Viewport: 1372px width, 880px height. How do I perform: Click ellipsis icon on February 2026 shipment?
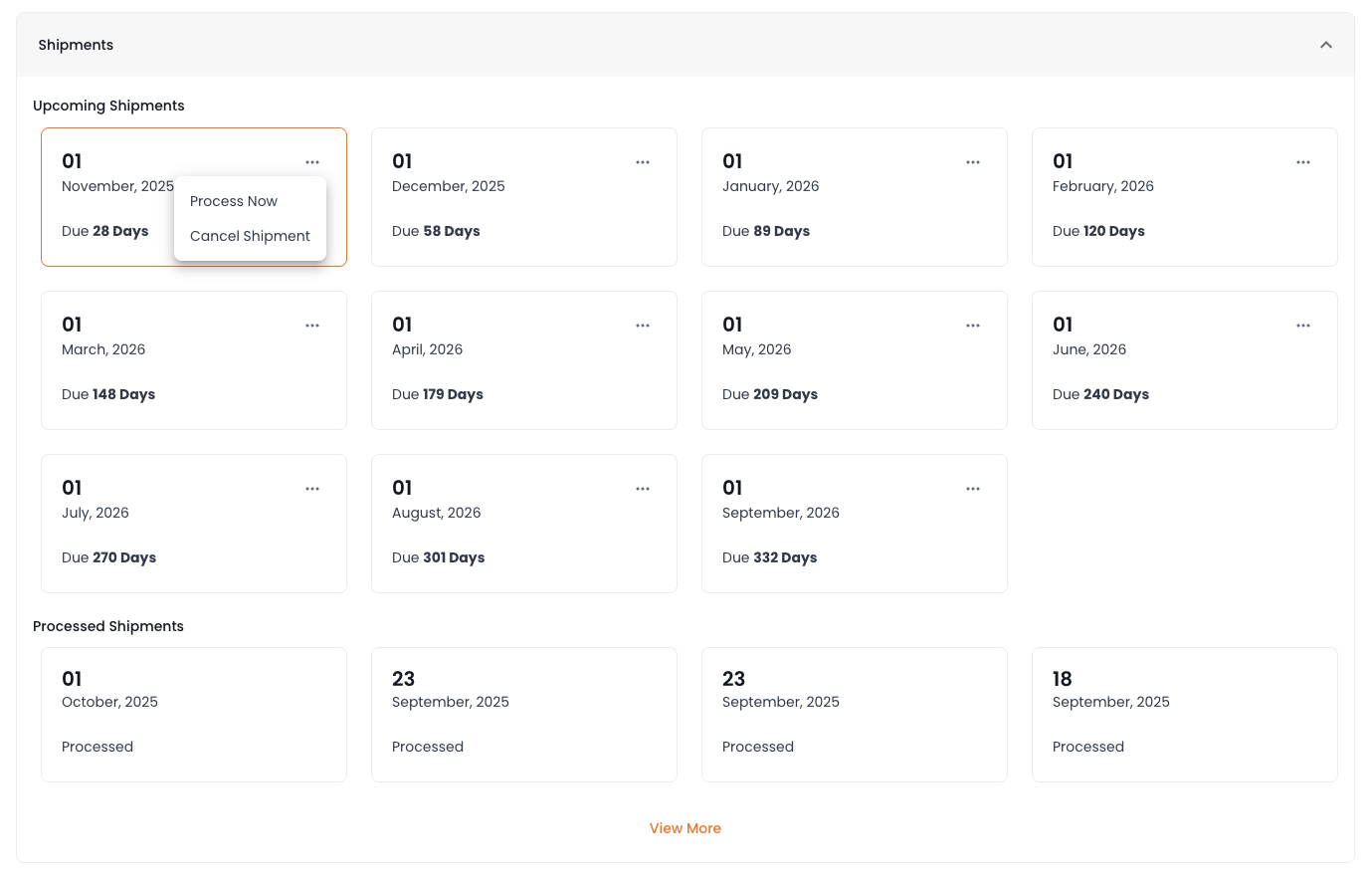pos(1303,162)
